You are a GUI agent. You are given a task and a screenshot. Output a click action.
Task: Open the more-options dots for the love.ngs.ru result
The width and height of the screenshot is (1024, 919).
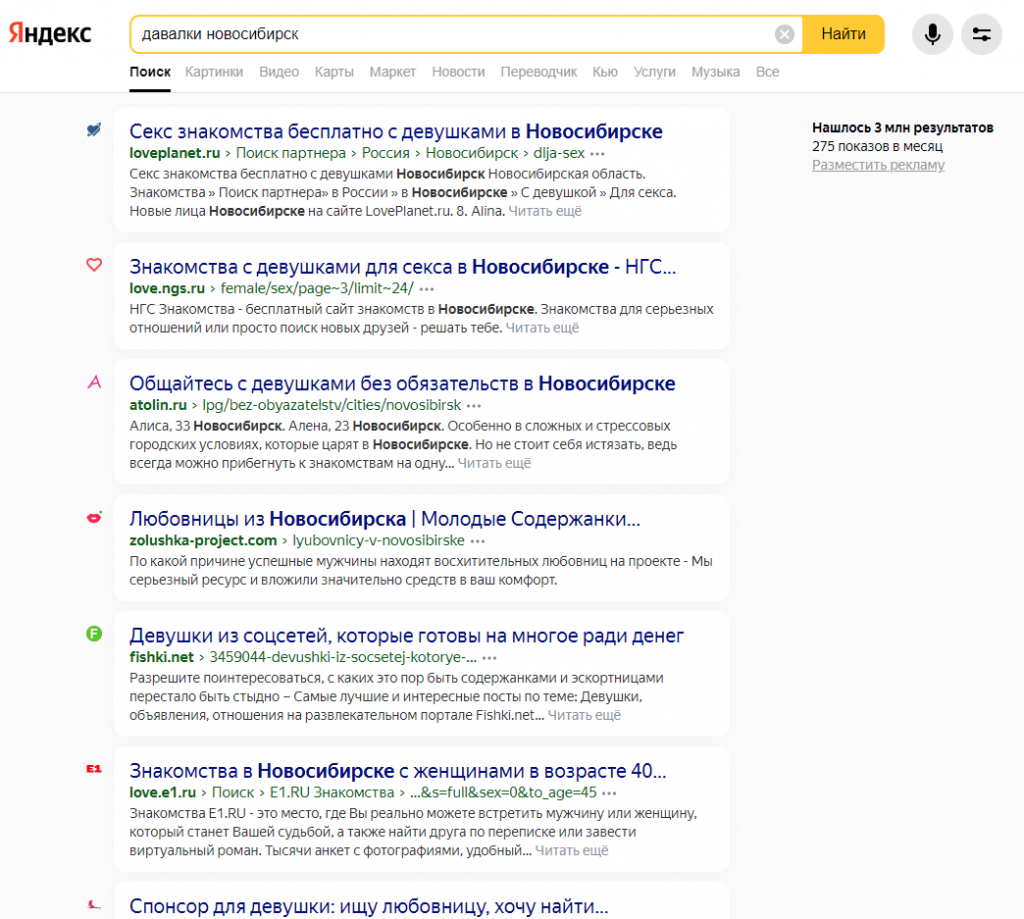click(426, 289)
